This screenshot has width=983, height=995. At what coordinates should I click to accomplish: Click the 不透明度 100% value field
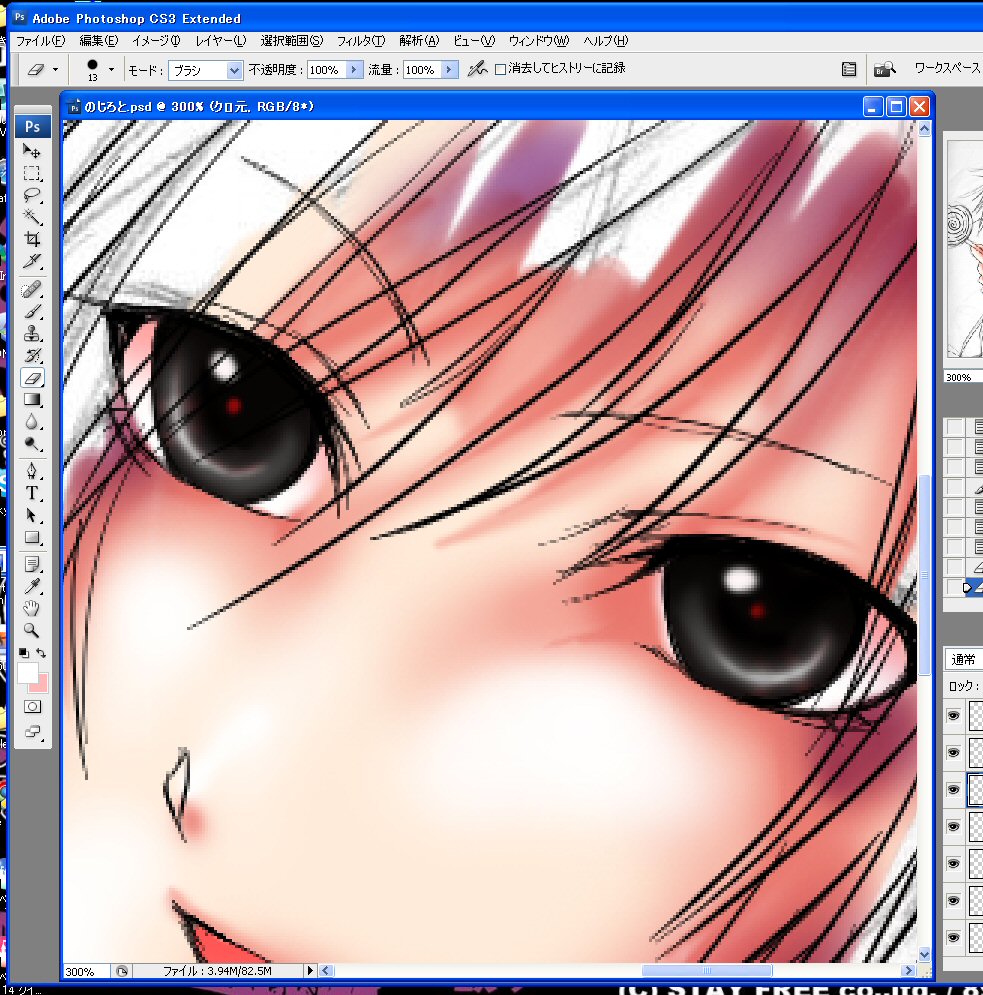click(326, 70)
